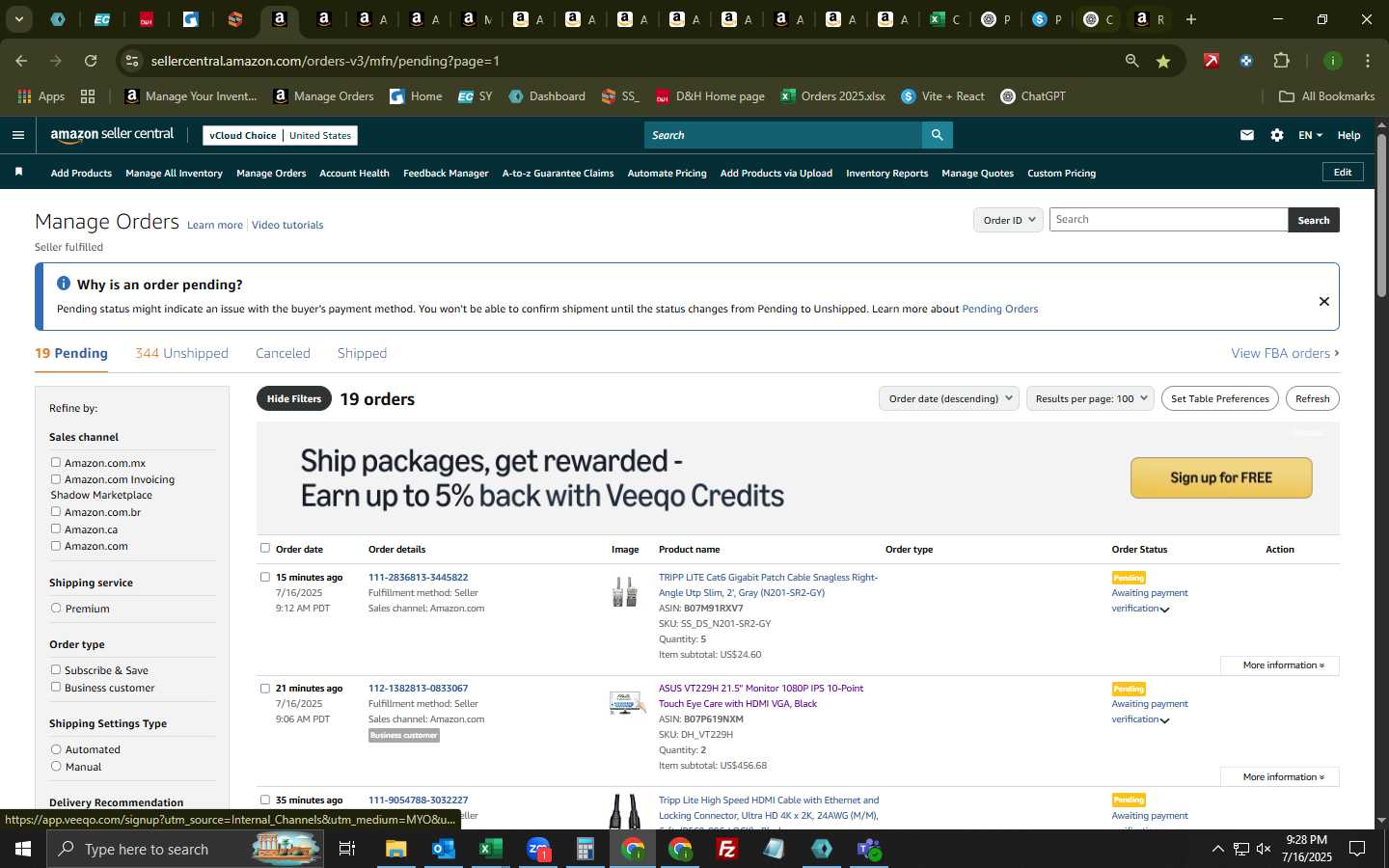This screenshot has height=868, width=1389.
Task: Expand More information for order 112-1382813-0833067
Action: point(1279,776)
